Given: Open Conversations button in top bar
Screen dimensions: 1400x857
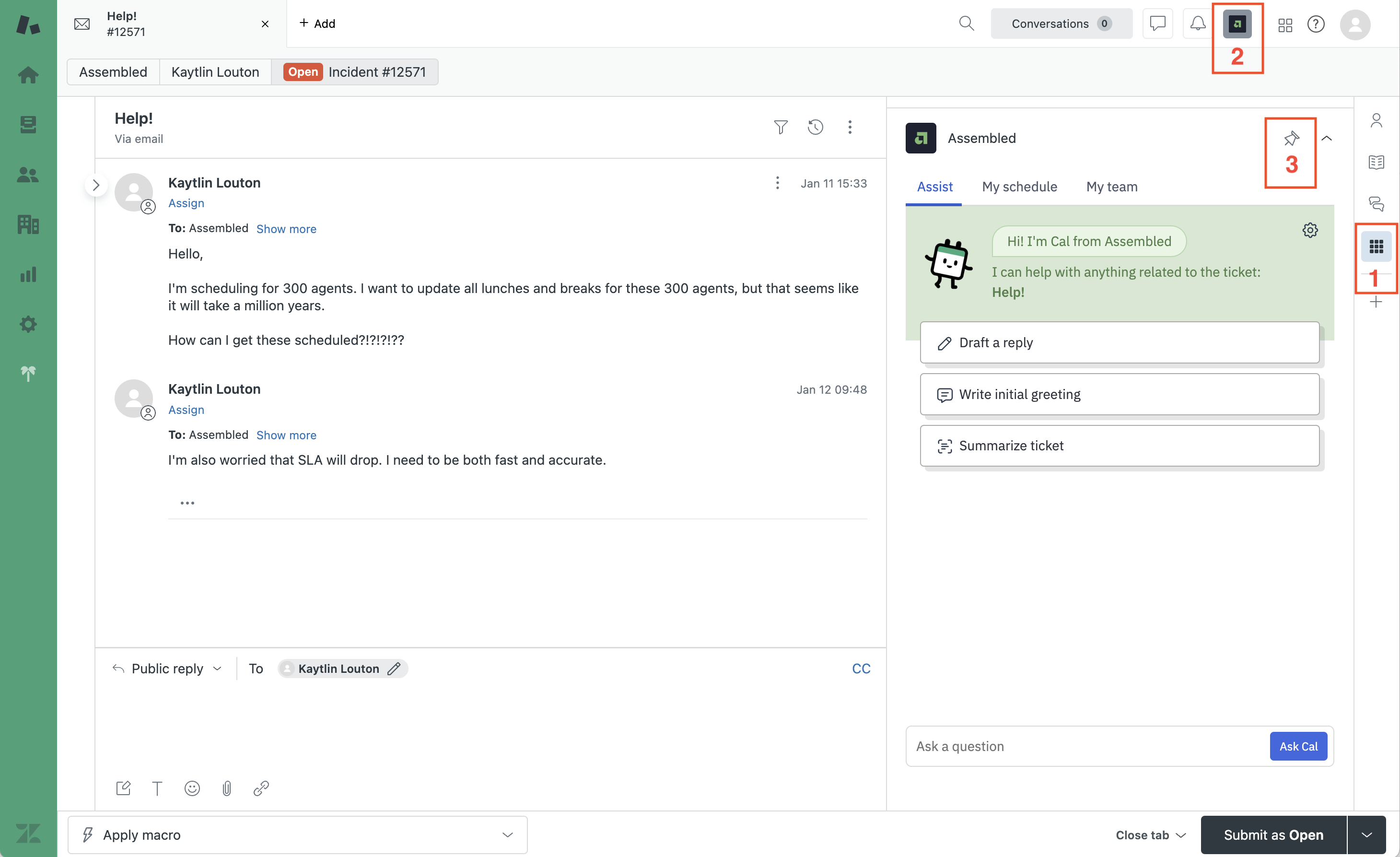Looking at the screenshot, I should 1061,23.
